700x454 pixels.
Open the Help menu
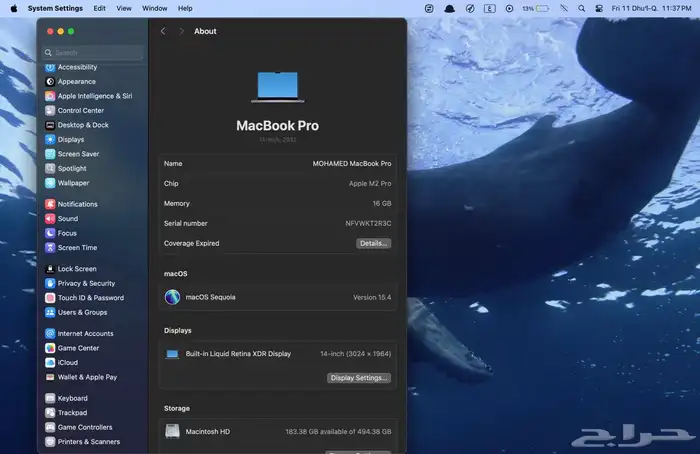[x=185, y=8]
